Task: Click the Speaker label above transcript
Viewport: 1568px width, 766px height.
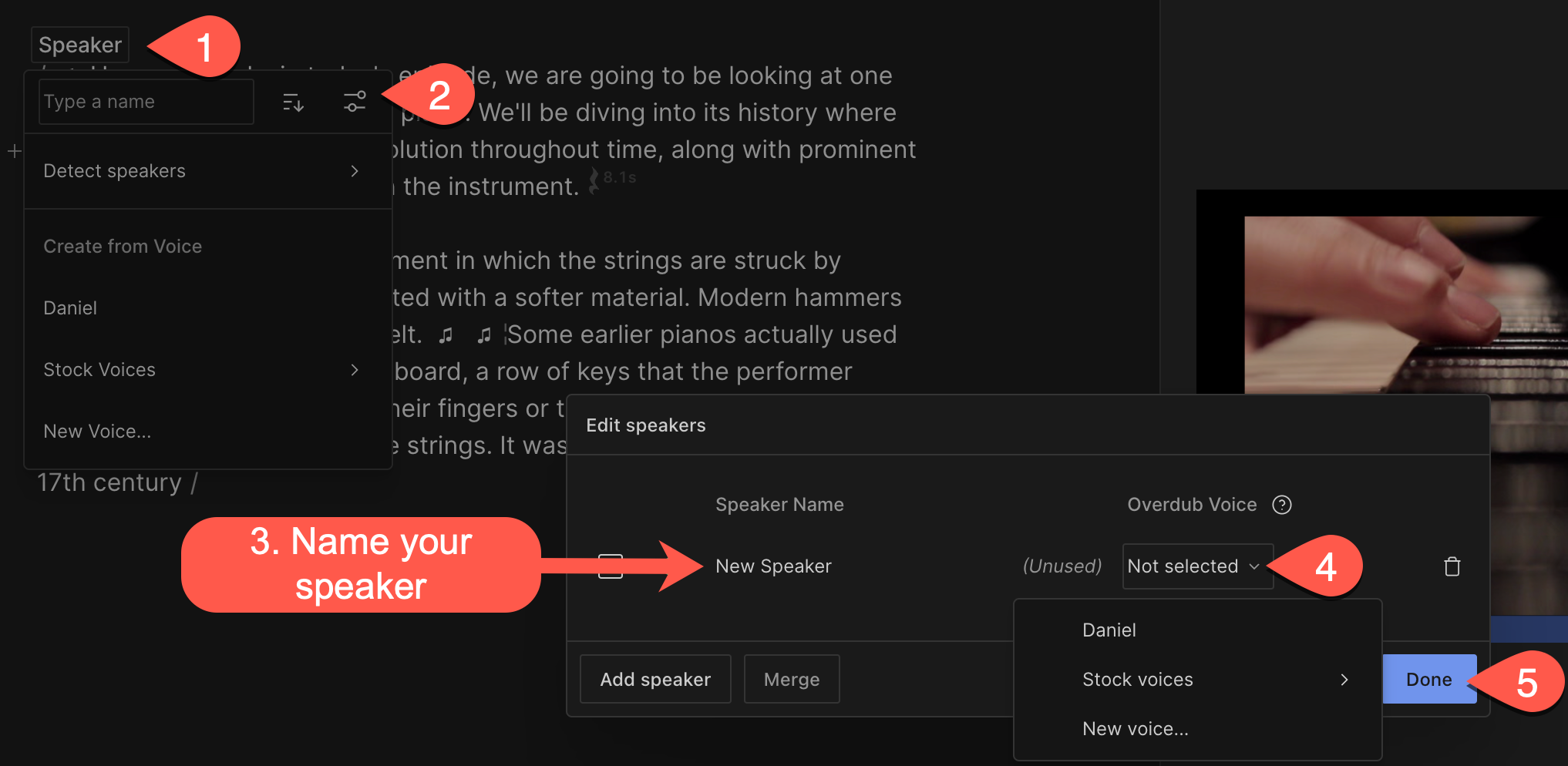Action: (x=80, y=45)
